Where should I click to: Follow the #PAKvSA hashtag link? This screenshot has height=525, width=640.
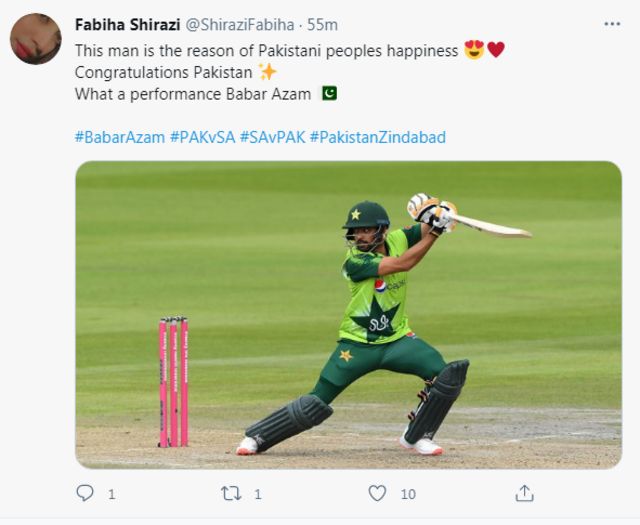tap(202, 136)
